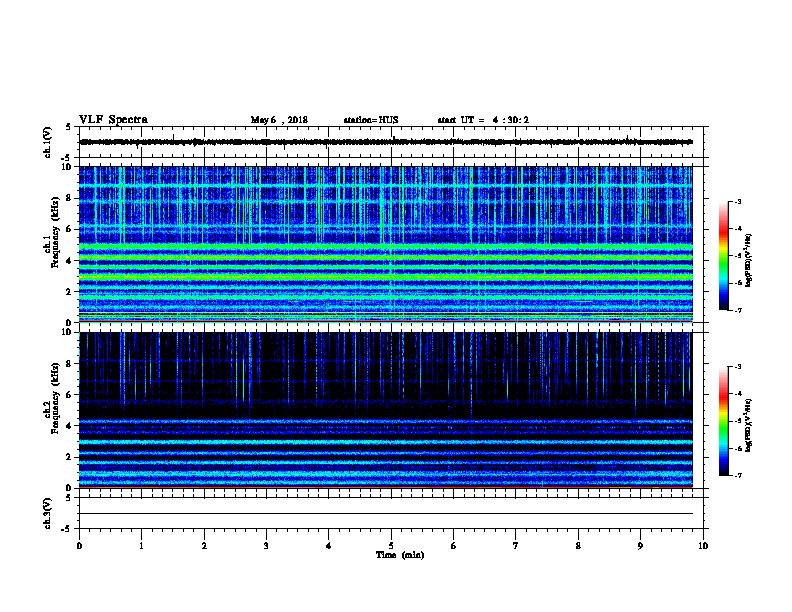This screenshot has width=792, height=612.
Task: Click the "4" kHz tick of ch.2 spectrogram
Action: [69, 426]
